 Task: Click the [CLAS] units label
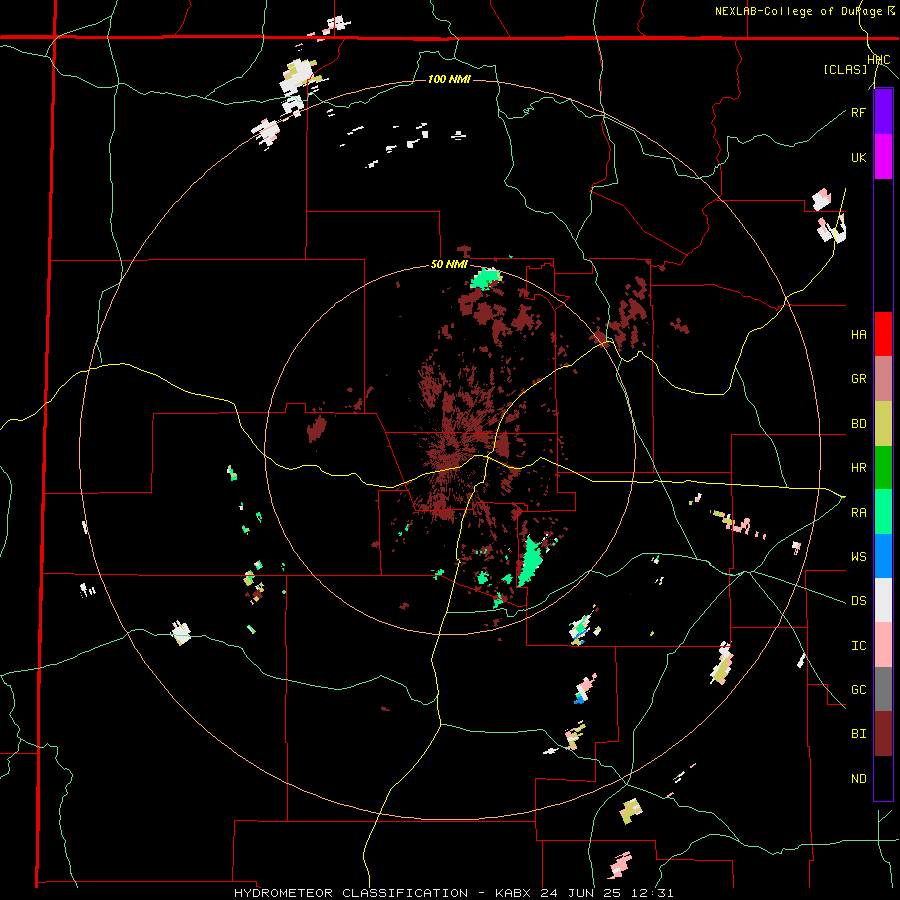(845, 70)
